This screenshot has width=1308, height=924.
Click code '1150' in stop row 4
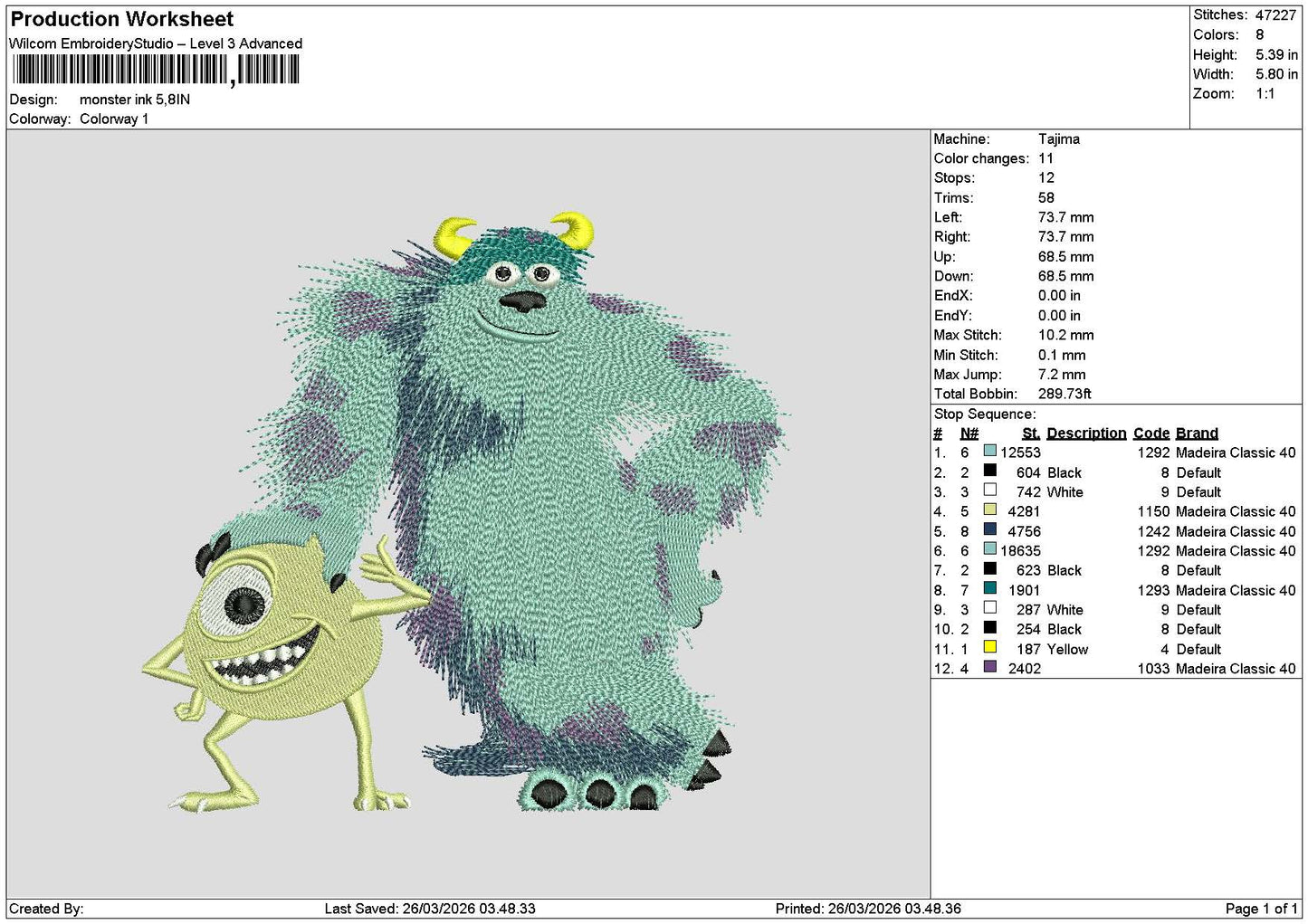1154,512
